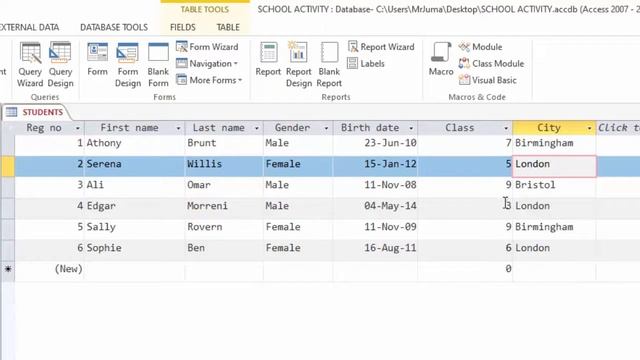
Task: Create a Blank Report
Action: tap(329, 64)
